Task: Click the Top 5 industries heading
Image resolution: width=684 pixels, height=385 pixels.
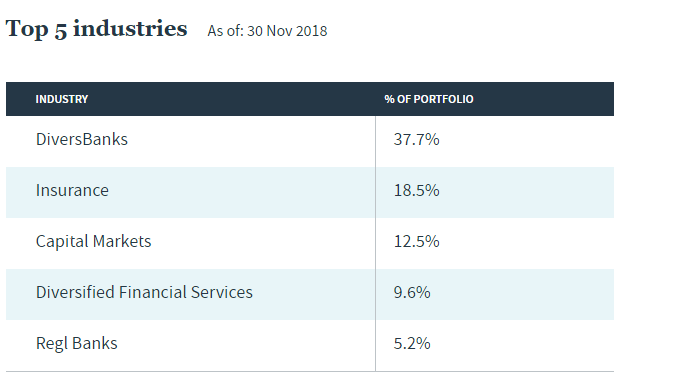Action: (96, 29)
